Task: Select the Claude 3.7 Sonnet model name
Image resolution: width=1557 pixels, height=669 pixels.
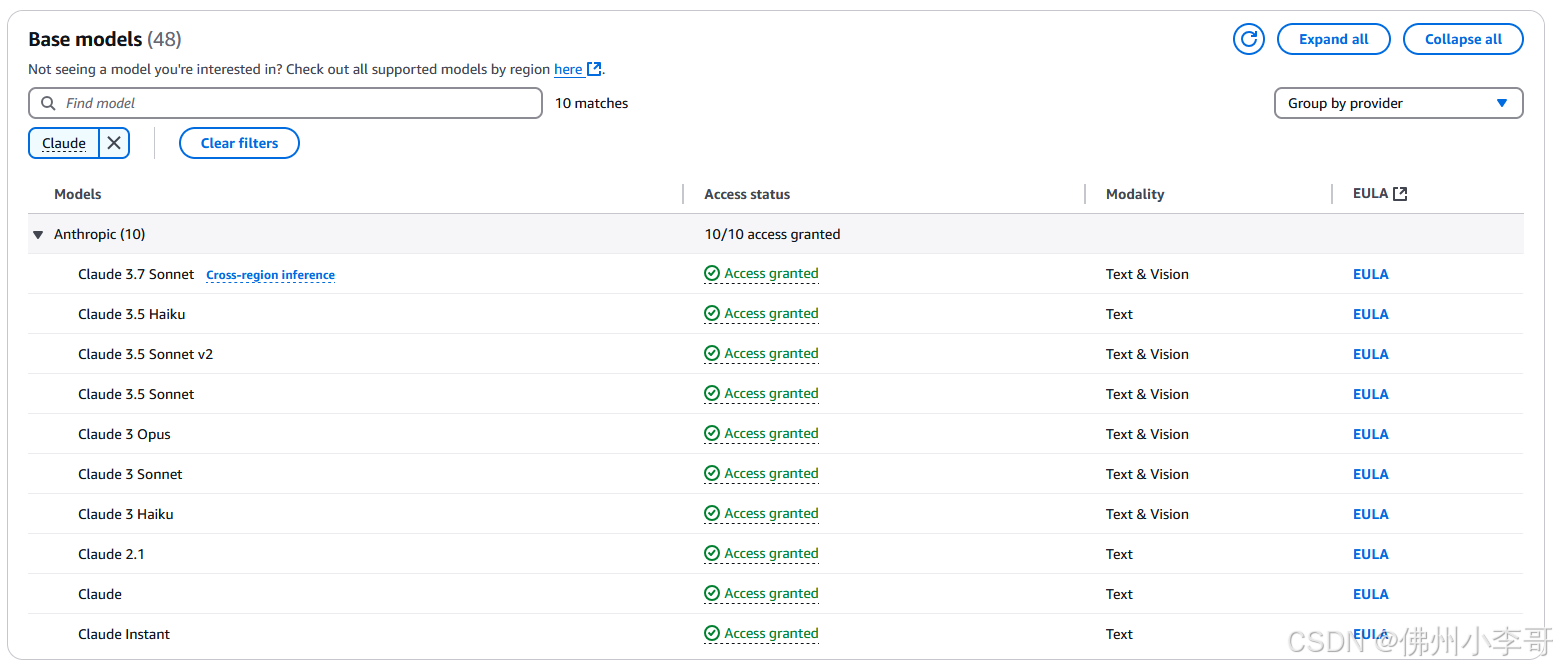Action: coord(136,274)
